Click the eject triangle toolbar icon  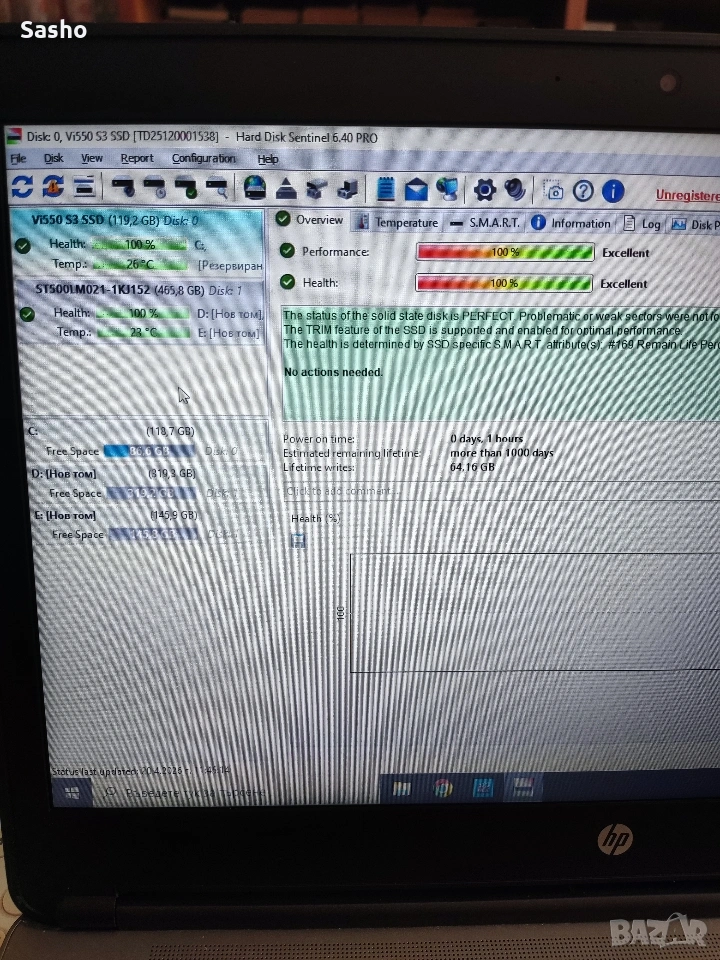[x=286, y=189]
